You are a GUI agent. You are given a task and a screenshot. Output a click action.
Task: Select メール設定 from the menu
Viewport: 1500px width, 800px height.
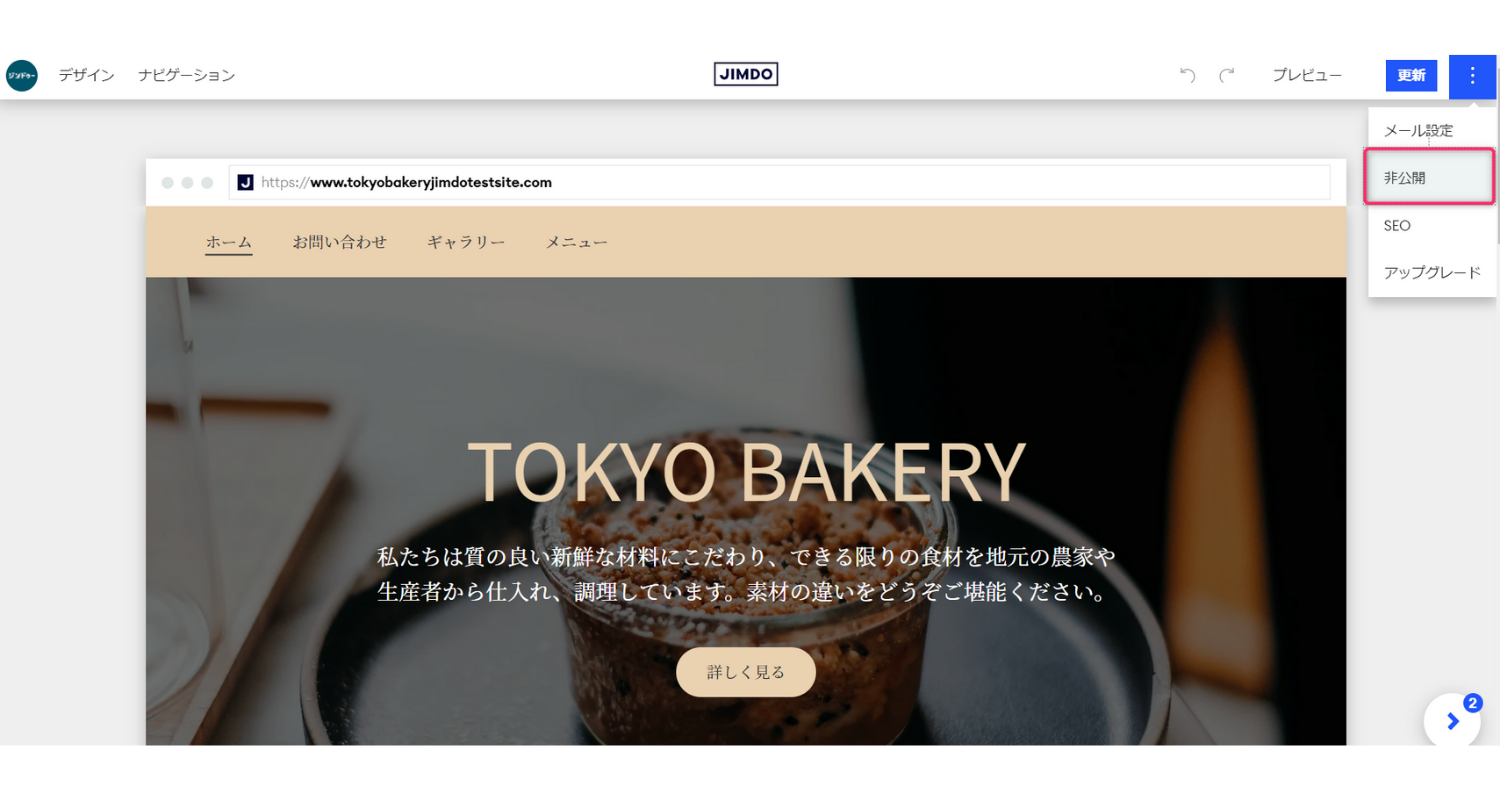point(1418,128)
